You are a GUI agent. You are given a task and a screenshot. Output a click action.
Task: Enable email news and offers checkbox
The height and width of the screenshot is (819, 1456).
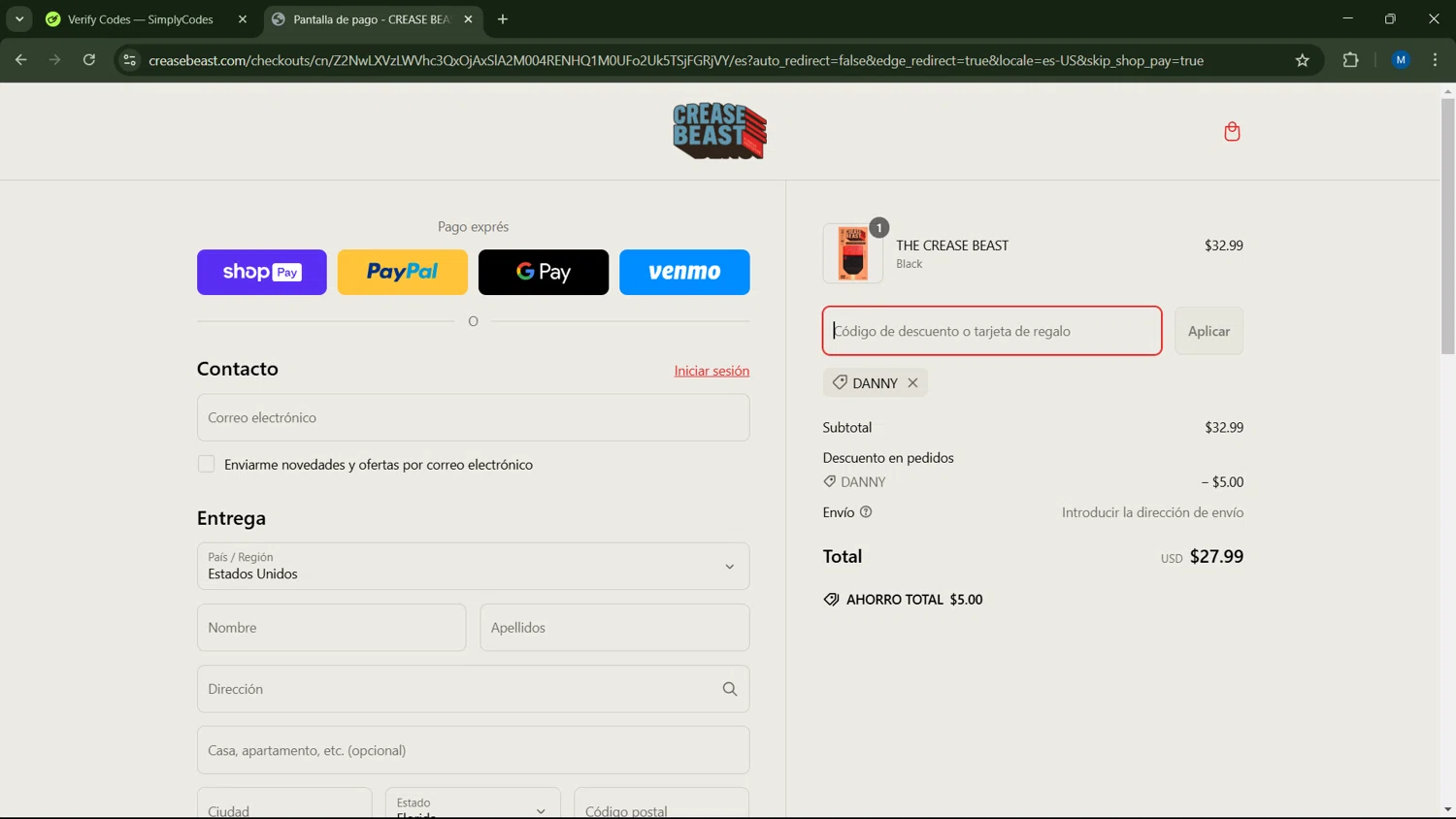206,464
